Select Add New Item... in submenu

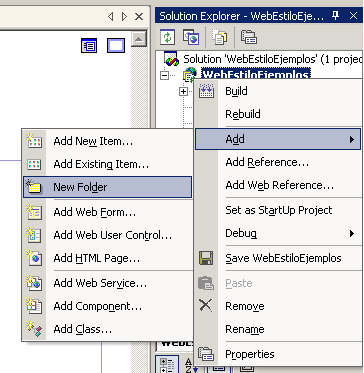[107, 141]
